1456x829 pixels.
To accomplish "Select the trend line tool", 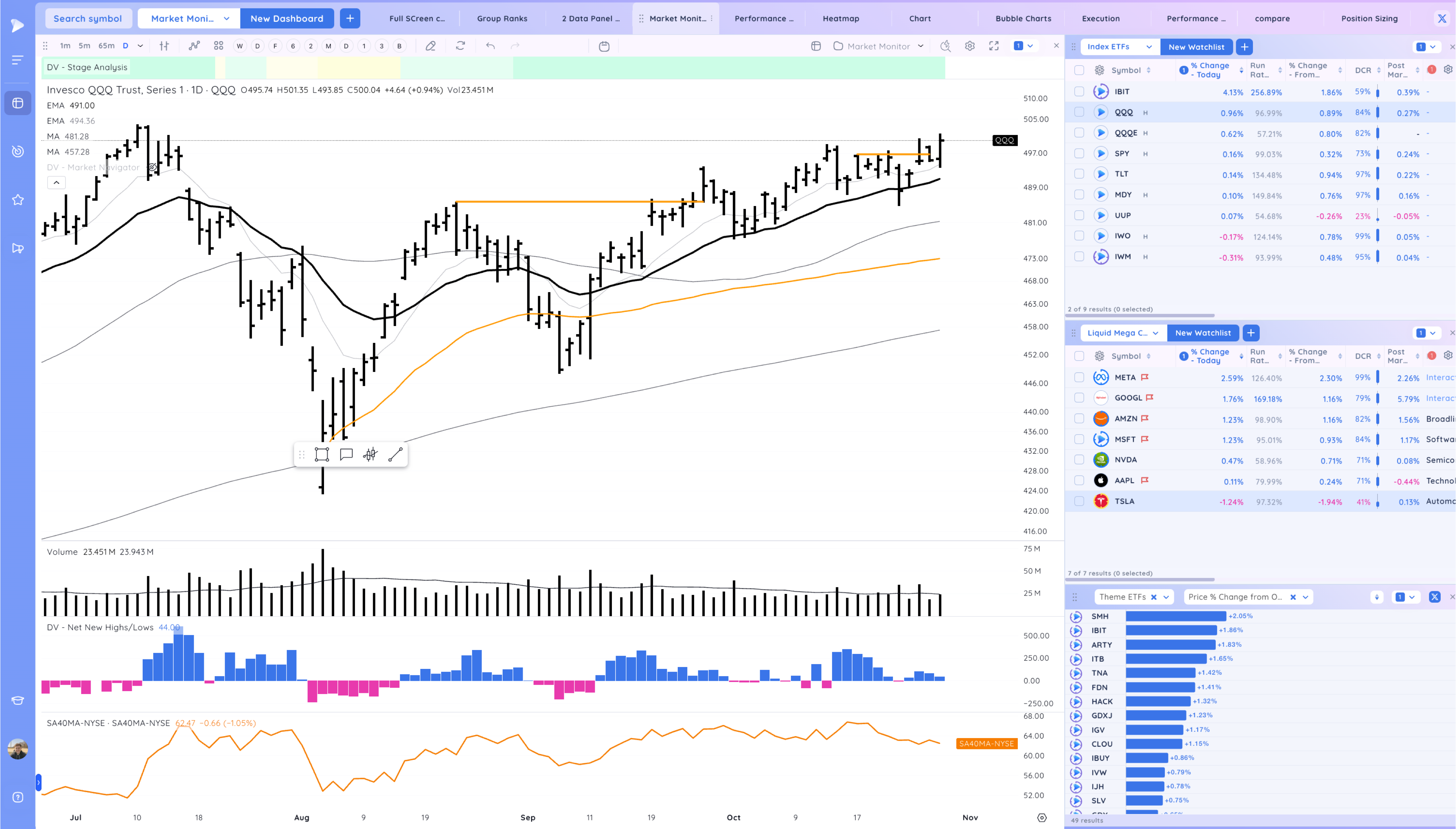I will (395, 455).
